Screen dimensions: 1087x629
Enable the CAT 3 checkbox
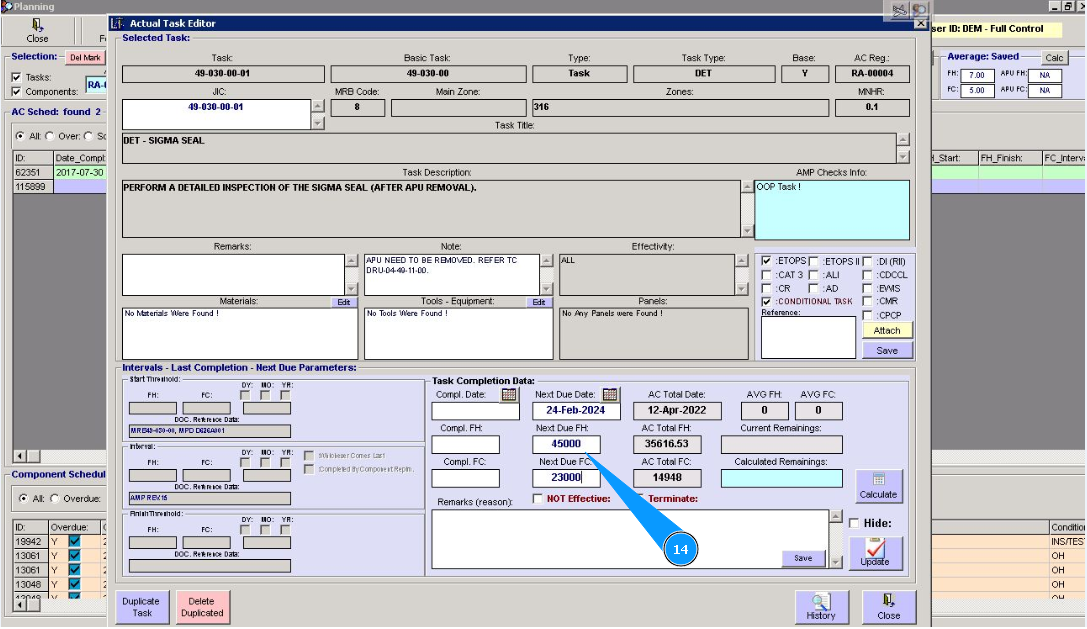766,275
